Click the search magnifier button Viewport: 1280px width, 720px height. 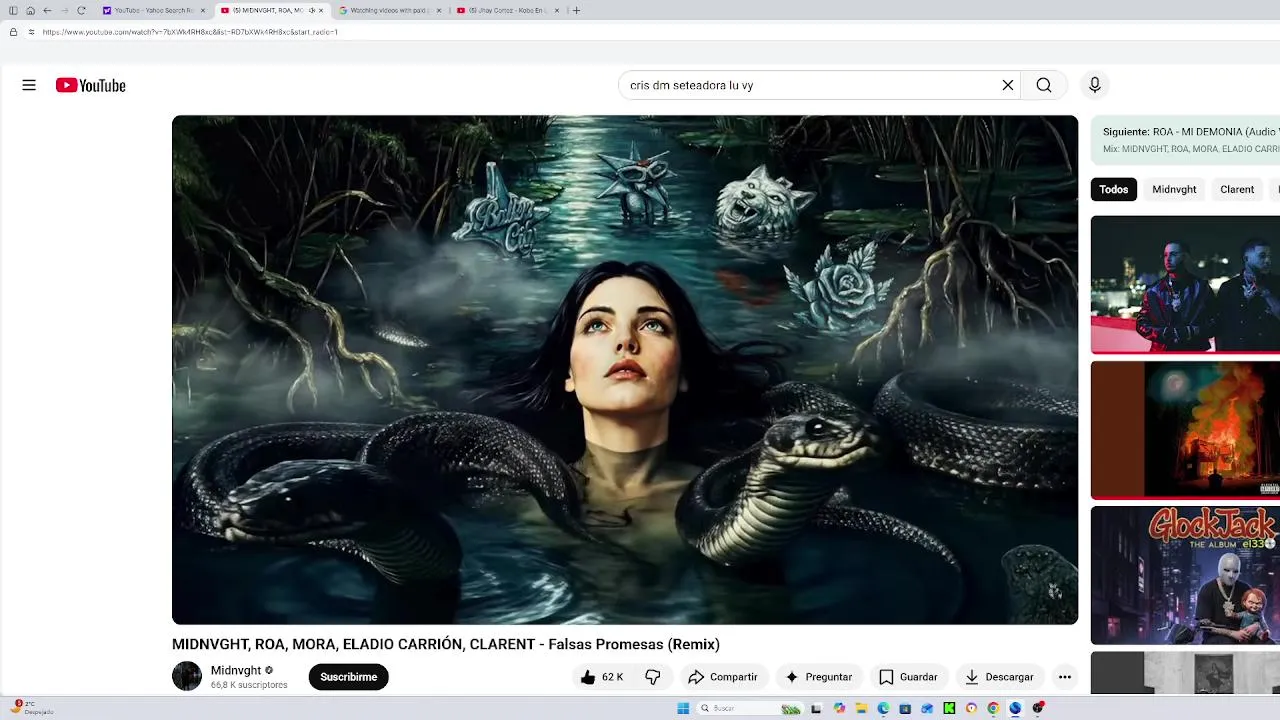(x=1044, y=85)
